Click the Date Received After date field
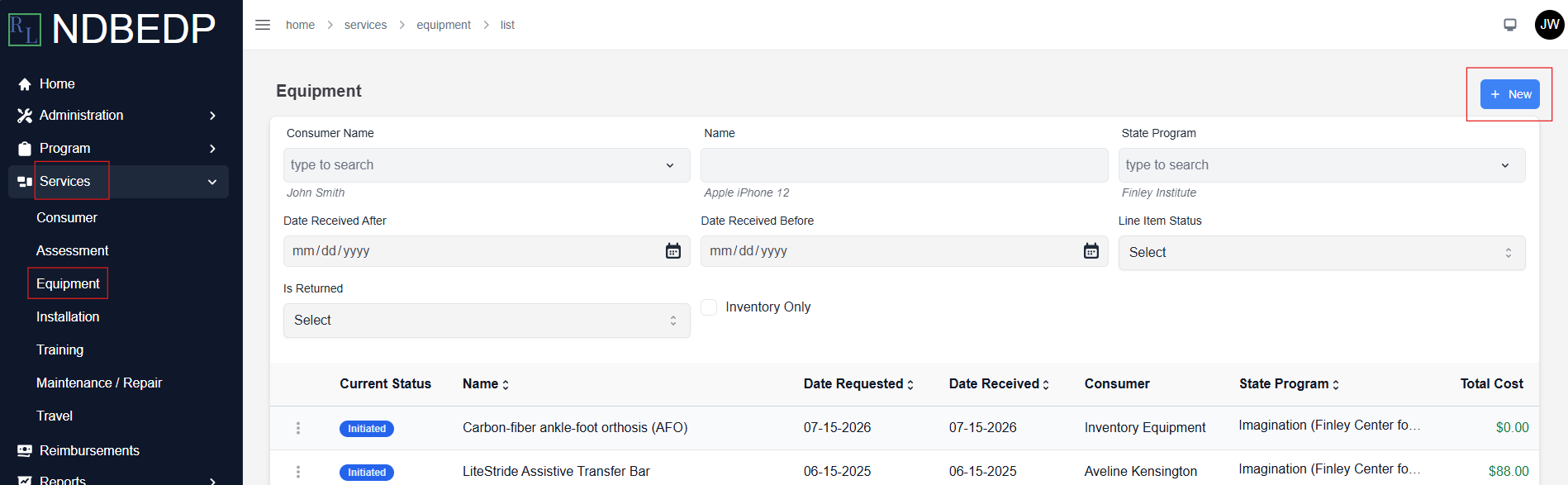 point(487,251)
